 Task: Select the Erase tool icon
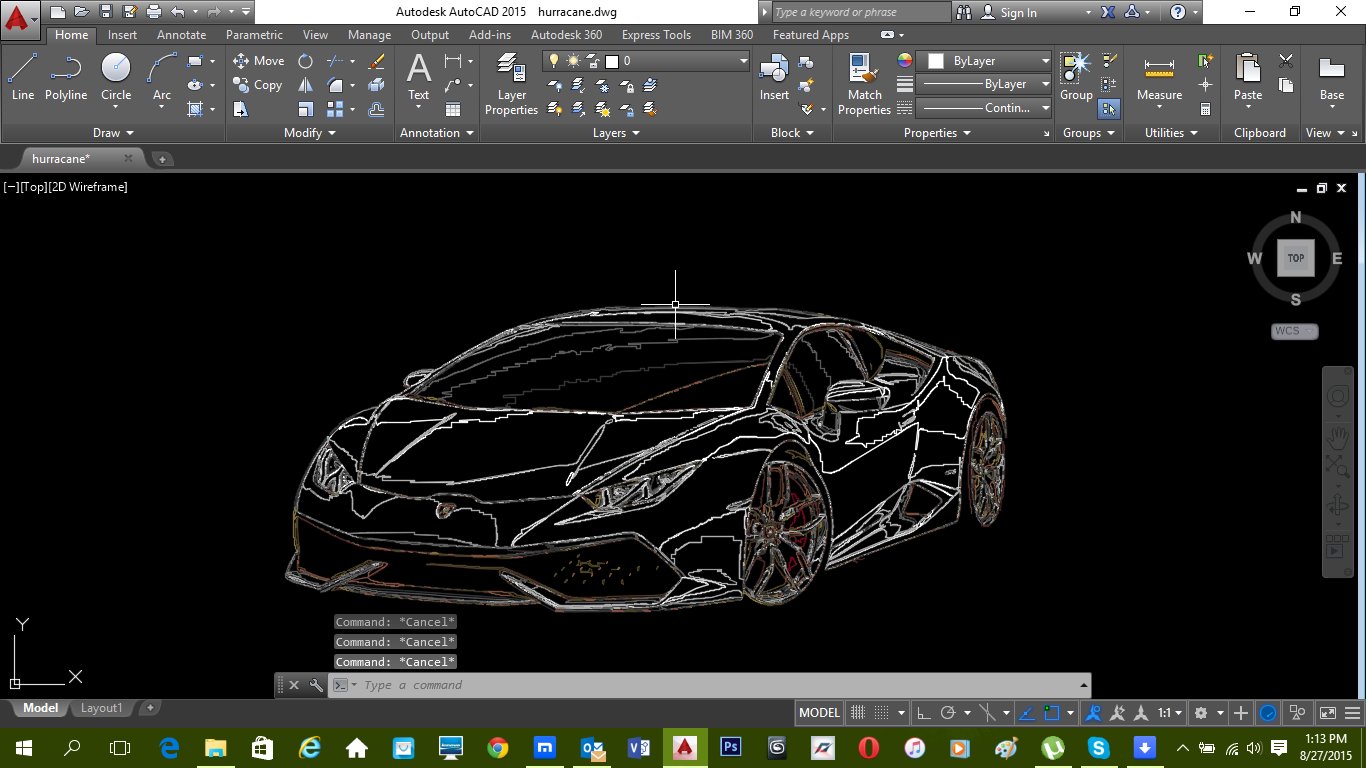pyautogui.click(x=377, y=61)
